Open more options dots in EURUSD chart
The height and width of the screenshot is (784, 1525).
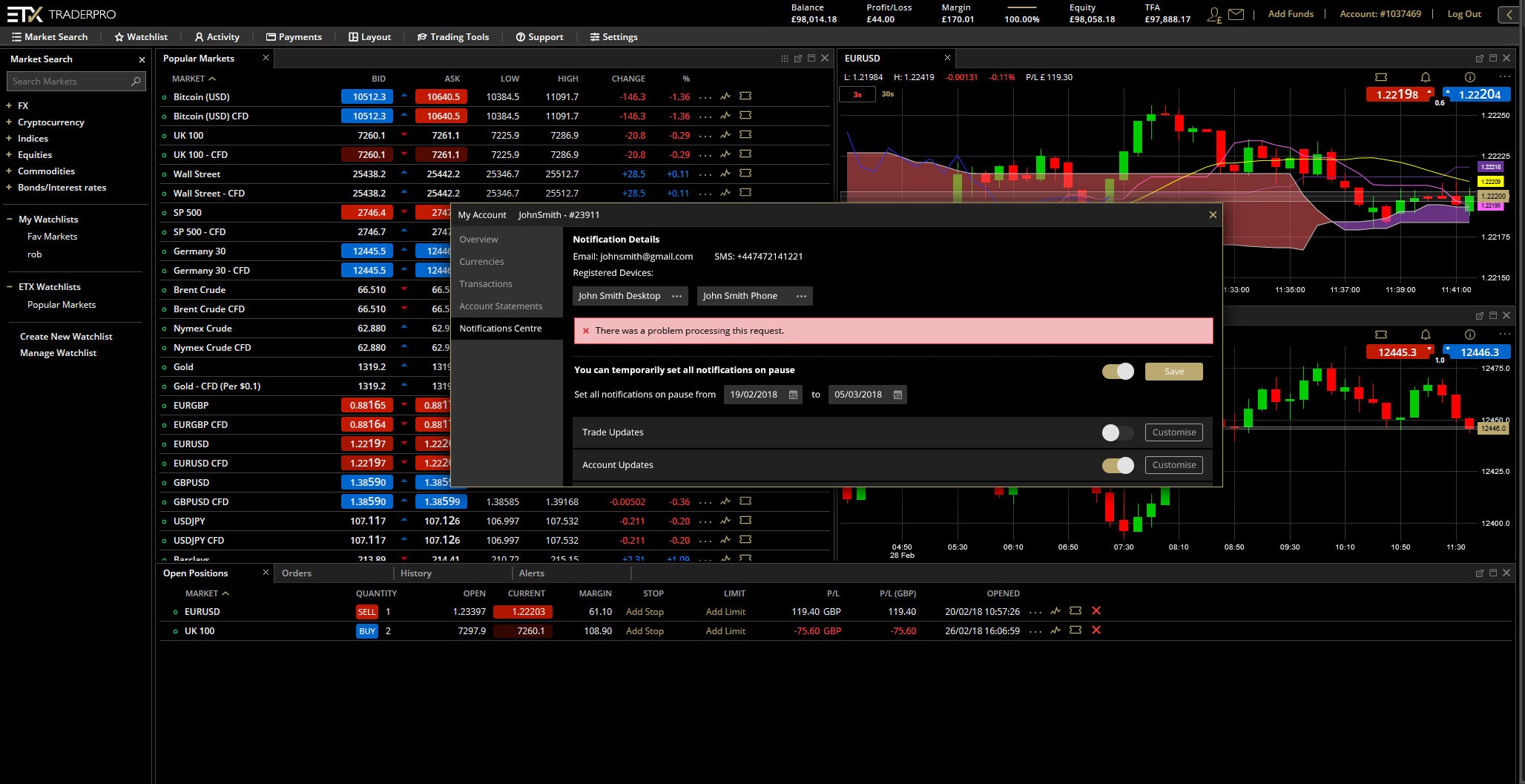1504,77
